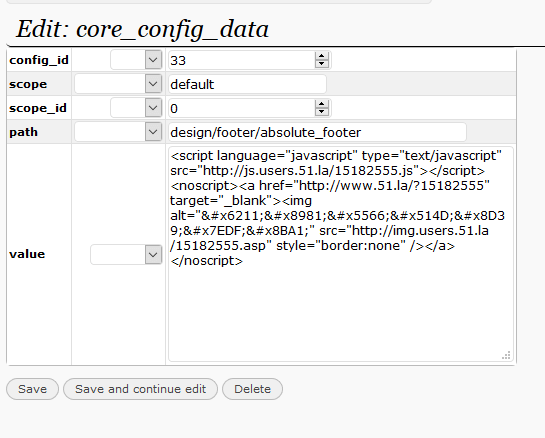The height and width of the screenshot is (438, 545).
Task: Click the scope field containing default
Action: [x=247, y=84]
